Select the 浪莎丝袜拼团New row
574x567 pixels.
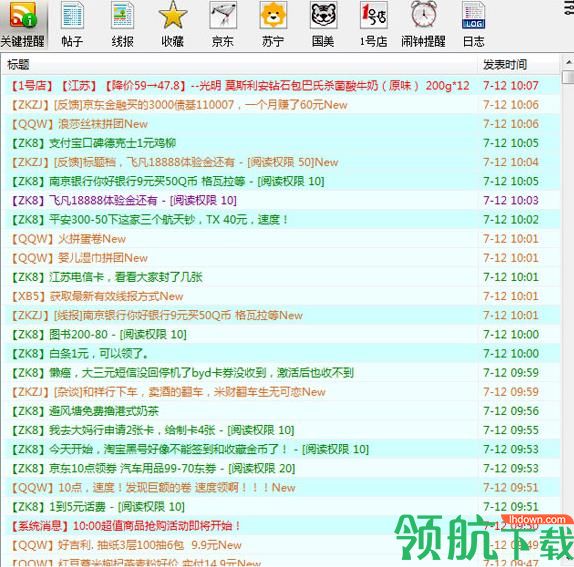click(281, 124)
